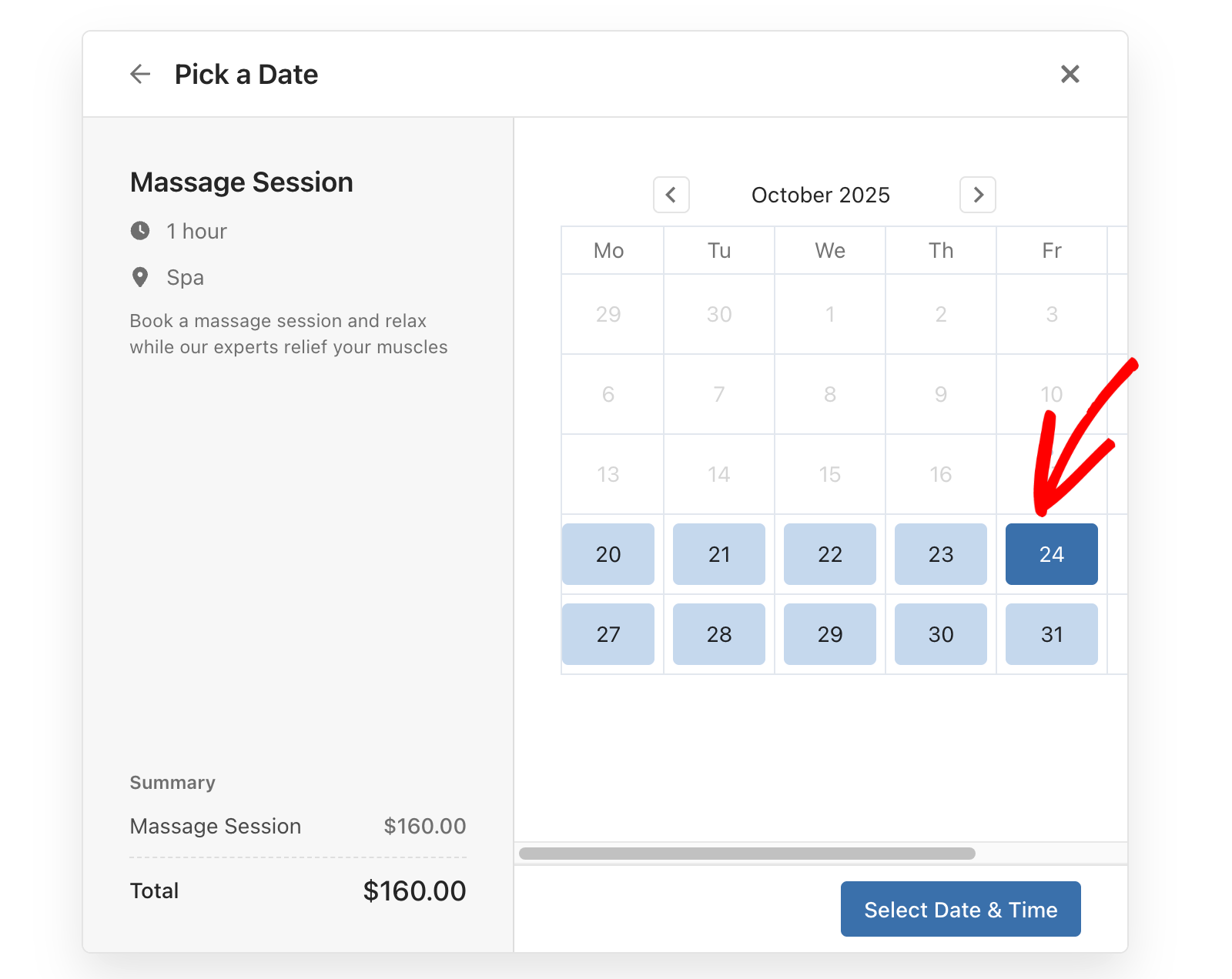Screen dimensions: 1232x979
Task: Click the October 2025 month label
Action: coord(821,195)
